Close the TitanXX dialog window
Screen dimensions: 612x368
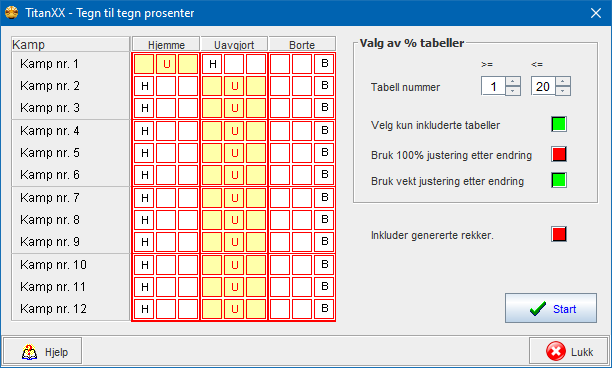click(596, 13)
